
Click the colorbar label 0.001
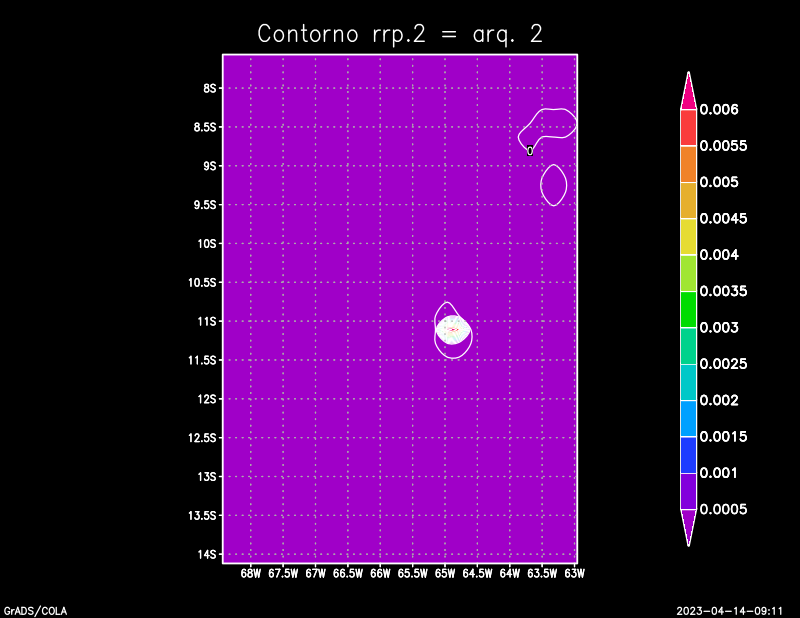point(719,473)
